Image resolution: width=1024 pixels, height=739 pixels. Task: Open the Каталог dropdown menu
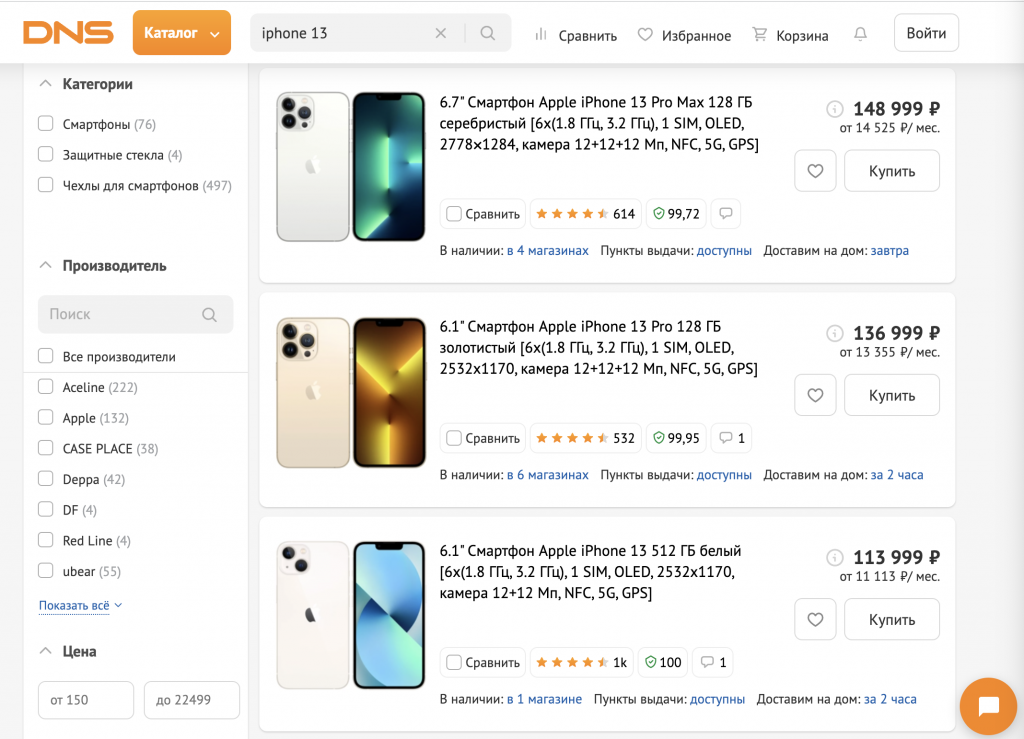coord(181,33)
